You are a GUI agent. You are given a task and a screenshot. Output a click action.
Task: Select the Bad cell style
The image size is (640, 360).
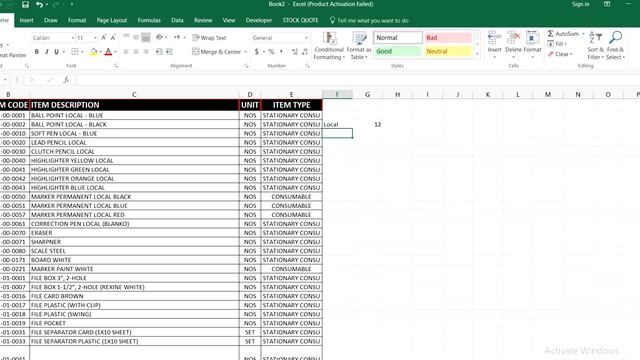click(448, 38)
